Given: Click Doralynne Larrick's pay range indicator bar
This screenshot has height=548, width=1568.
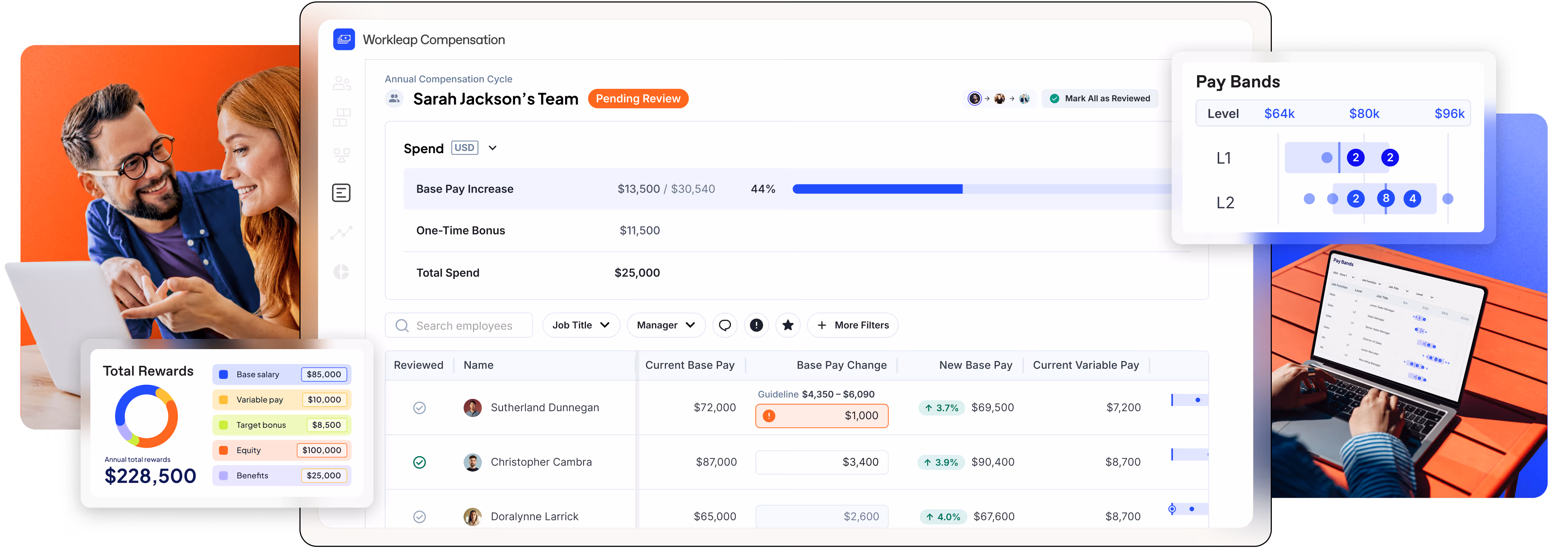Looking at the screenshot, I should tap(1189, 509).
